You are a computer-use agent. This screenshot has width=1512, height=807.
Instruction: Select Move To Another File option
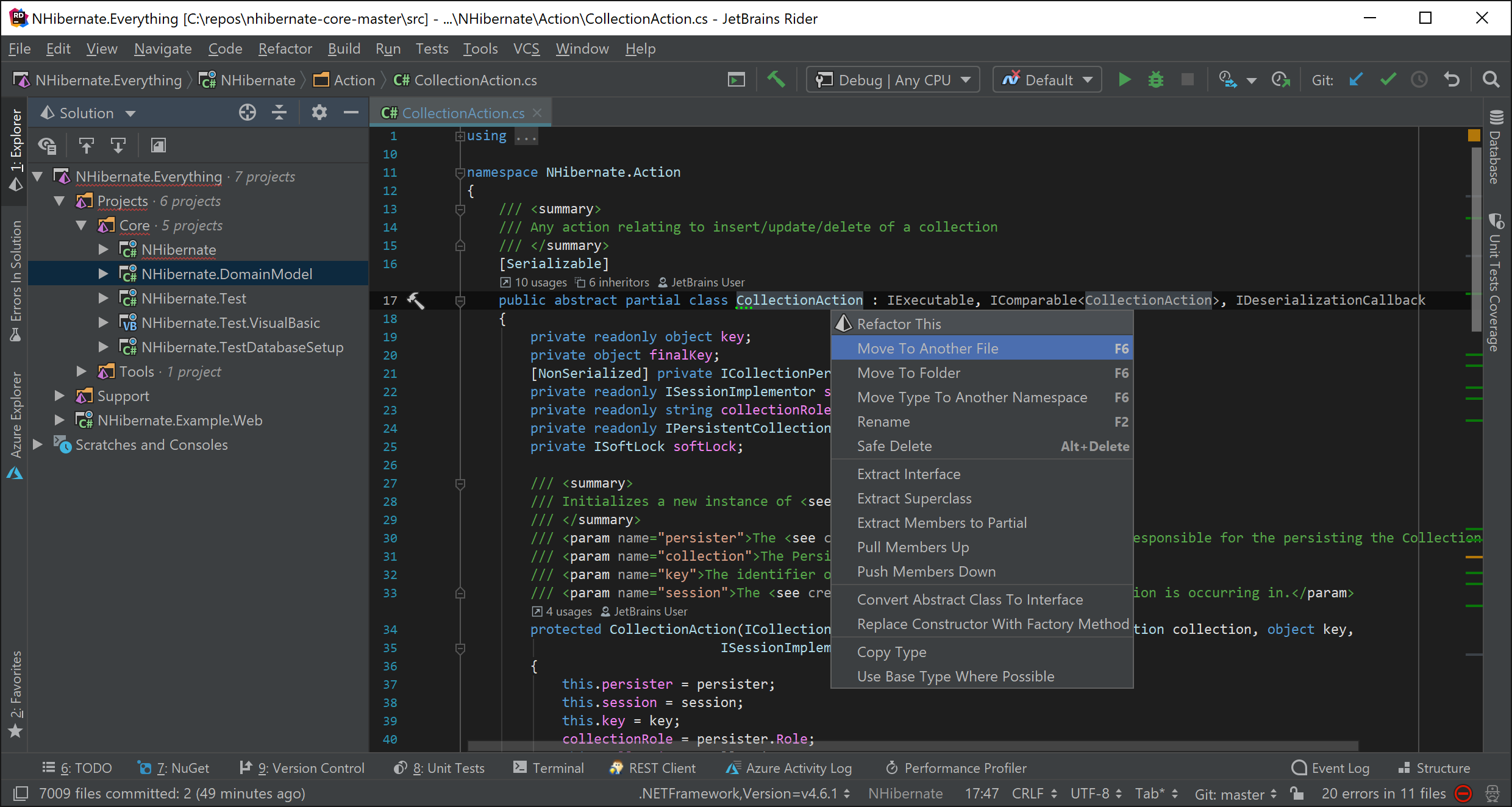pos(927,348)
